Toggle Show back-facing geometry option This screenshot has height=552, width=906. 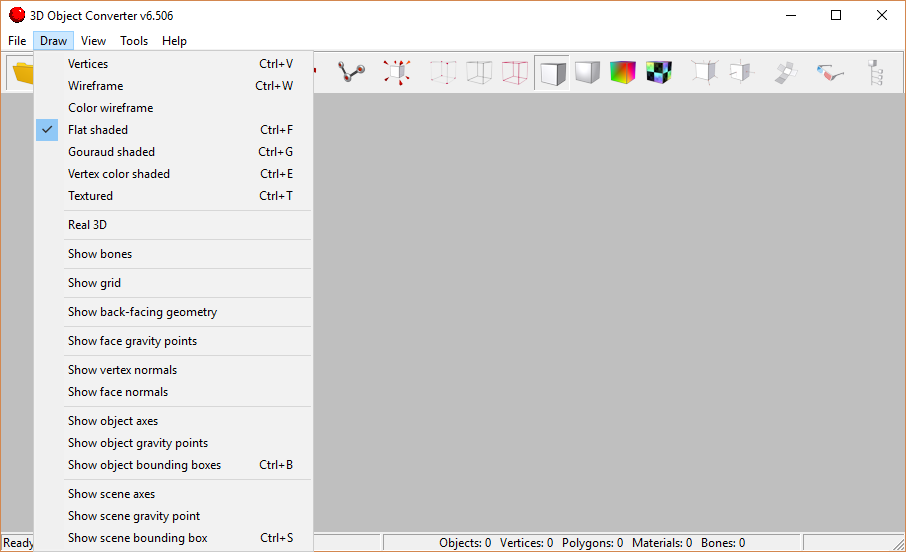[x=173, y=312]
